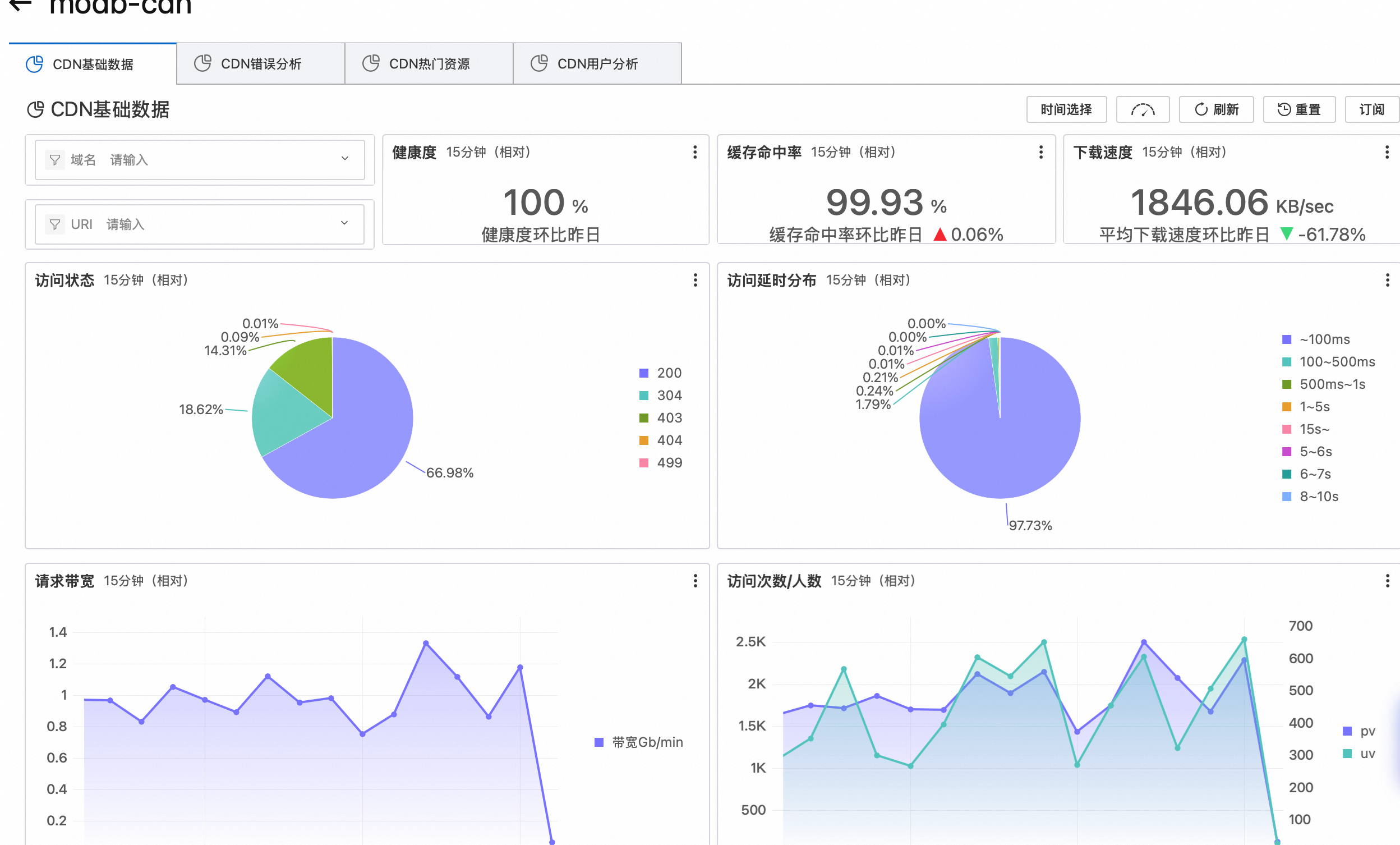1400x845 pixels.
Task: Open the 访问状态 panel three-dot menu
Action: [x=694, y=280]
